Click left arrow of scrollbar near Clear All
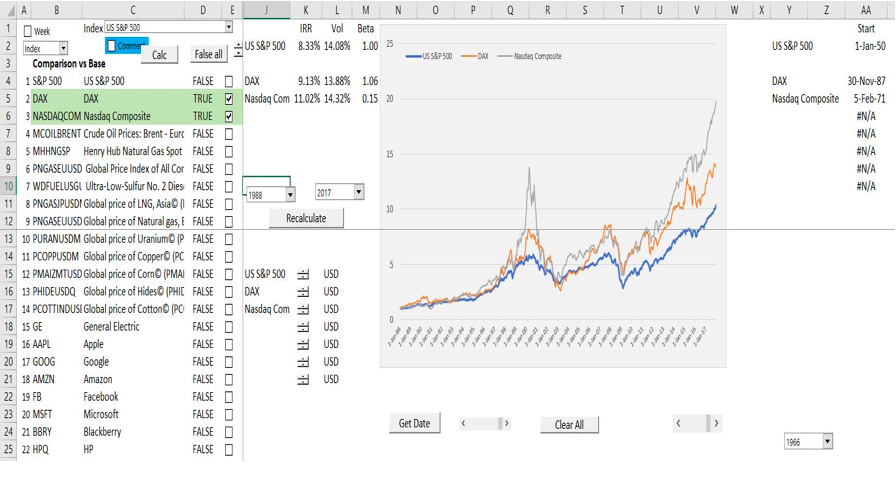 (x=678, y=423)
